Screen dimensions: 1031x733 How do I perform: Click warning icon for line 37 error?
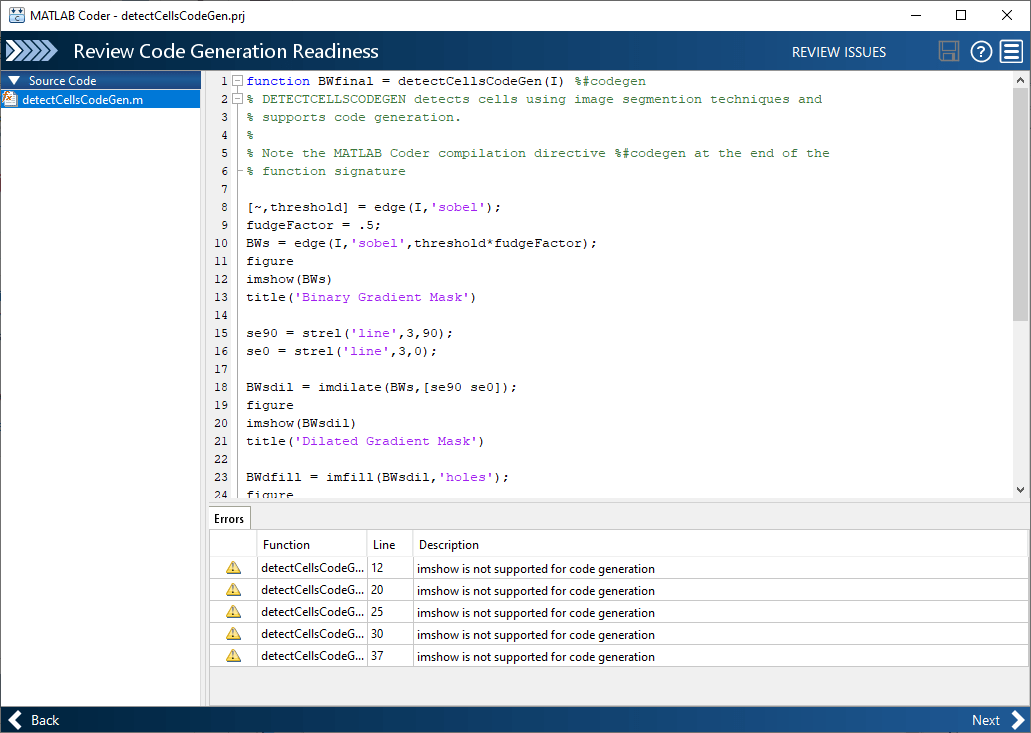tap(233, 656)
